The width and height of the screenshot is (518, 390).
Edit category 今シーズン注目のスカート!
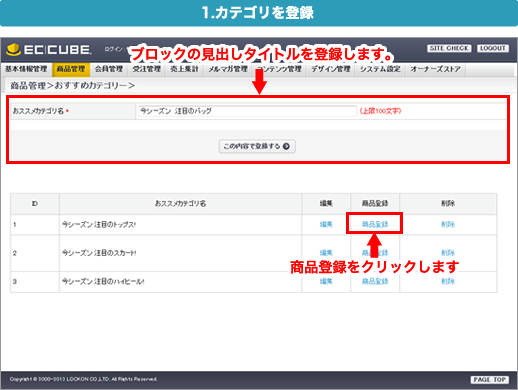326,253
